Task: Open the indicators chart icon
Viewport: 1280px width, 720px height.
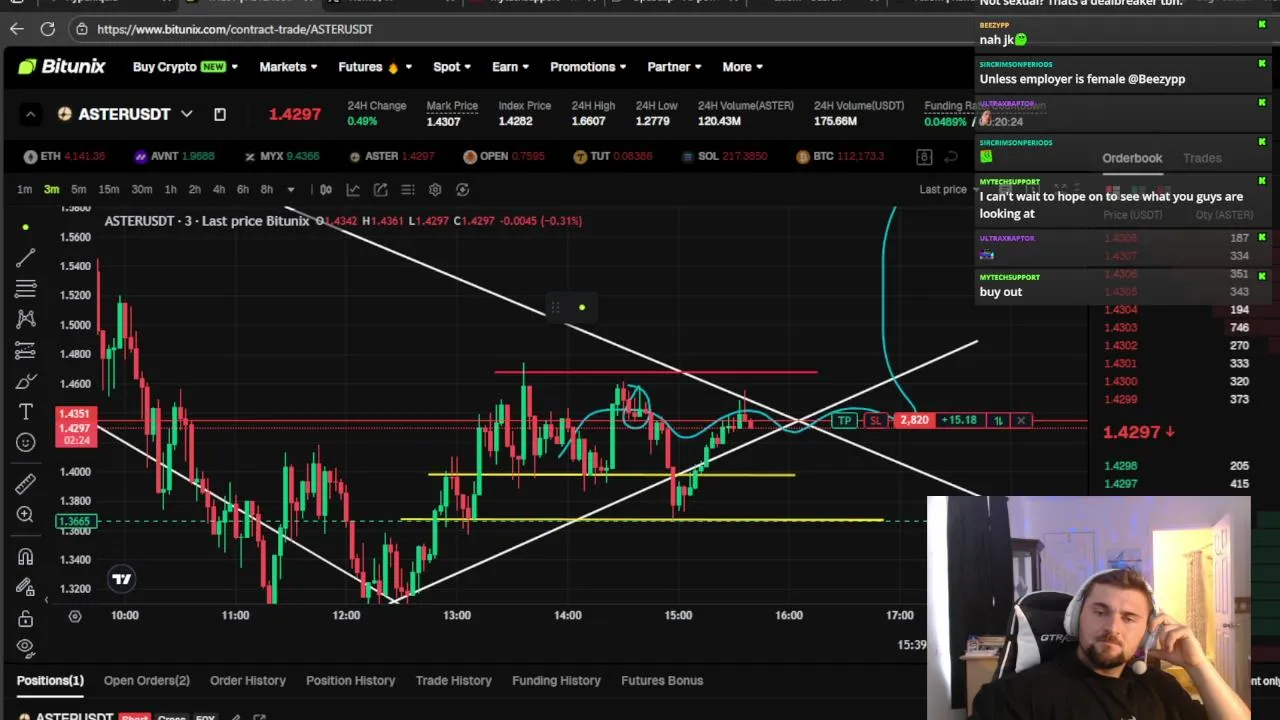Action: pyautogui.click(x=353, y=189)
